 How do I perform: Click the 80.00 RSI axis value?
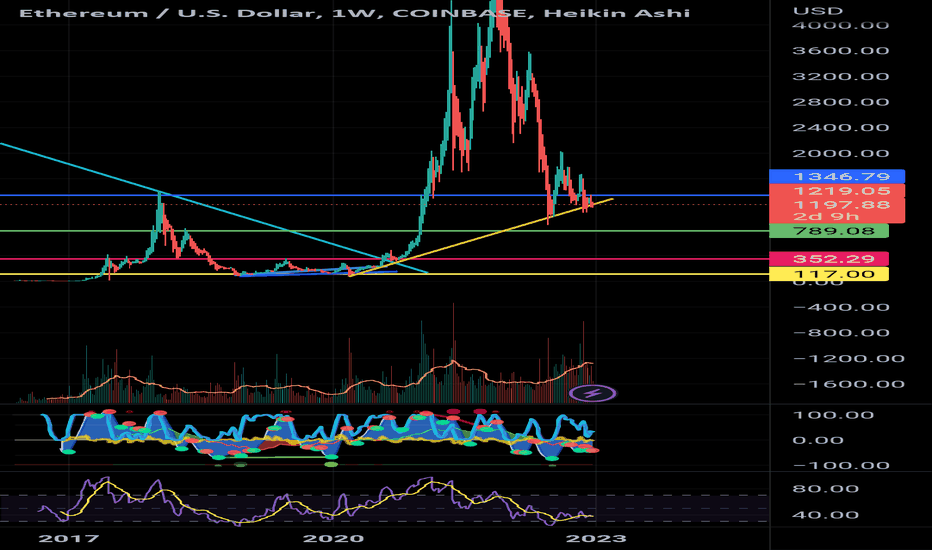(826, 489)
